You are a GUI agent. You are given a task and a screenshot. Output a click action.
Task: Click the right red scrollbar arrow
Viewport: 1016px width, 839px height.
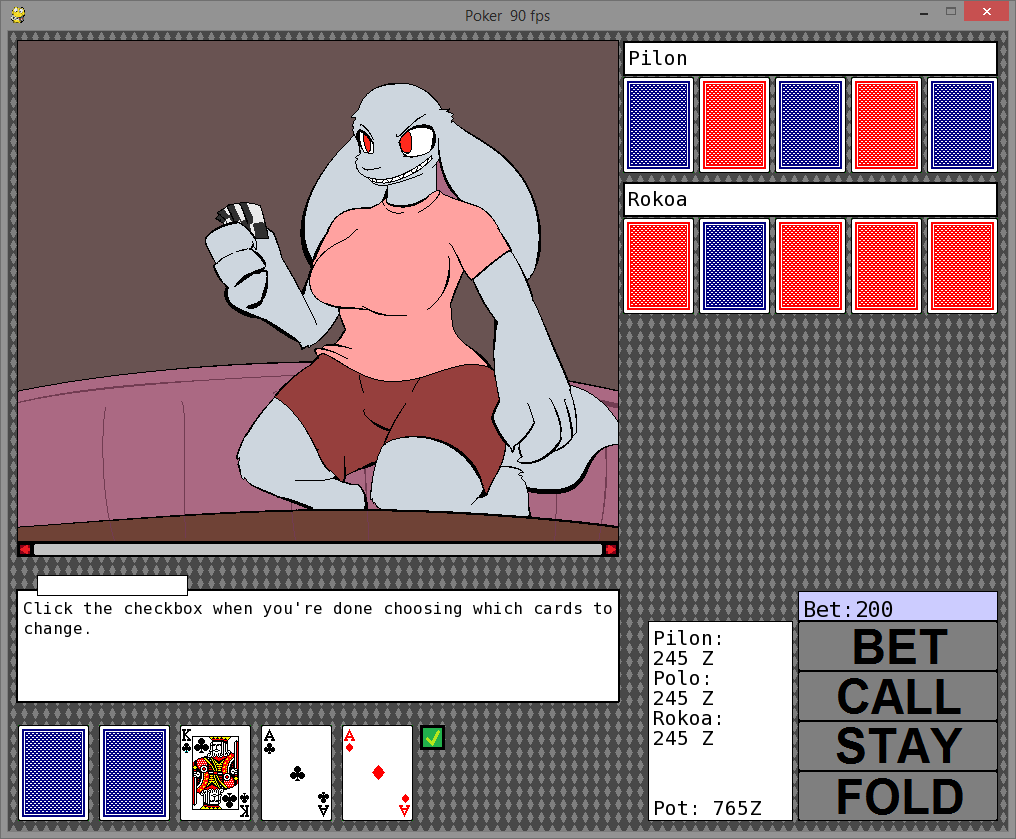pyautogui.click(x=610, y=549)
